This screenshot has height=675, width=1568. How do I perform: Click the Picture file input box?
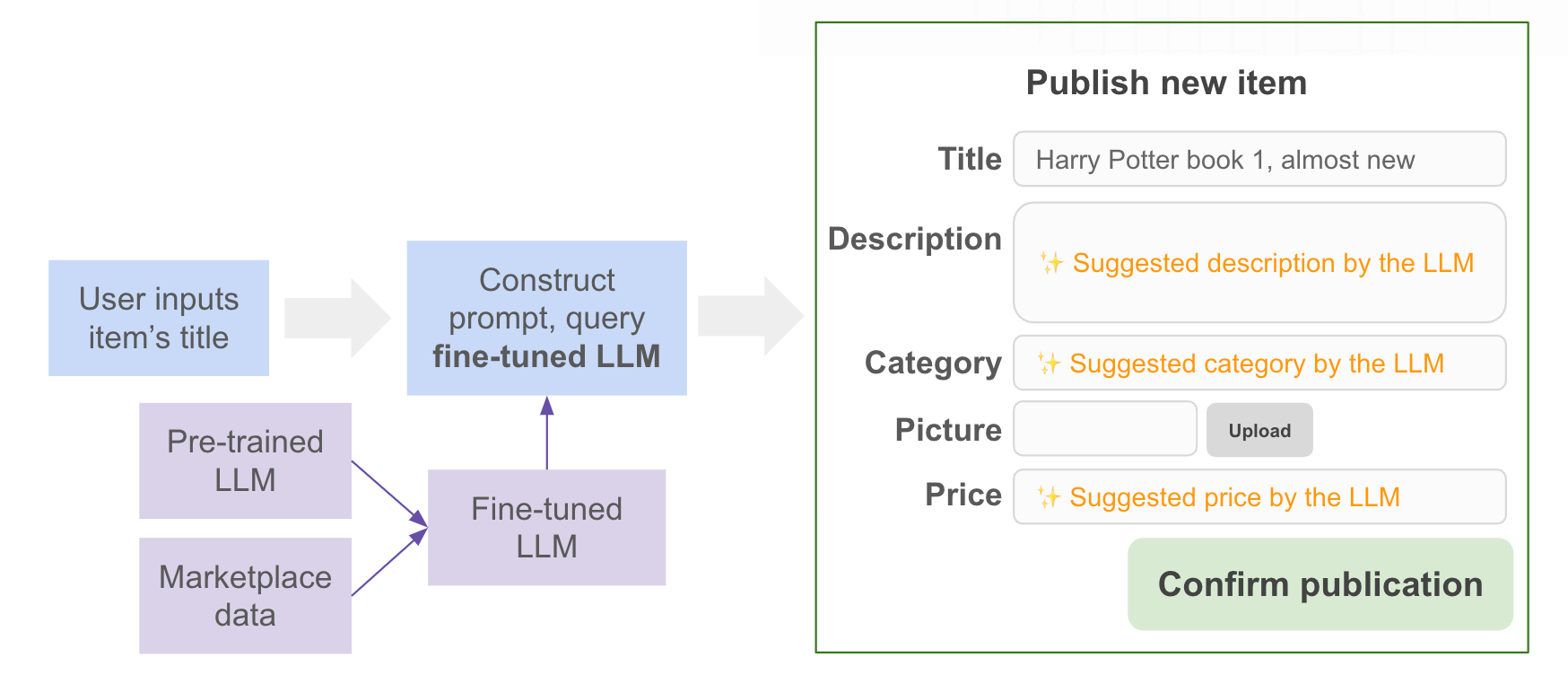pos(1104,429)
